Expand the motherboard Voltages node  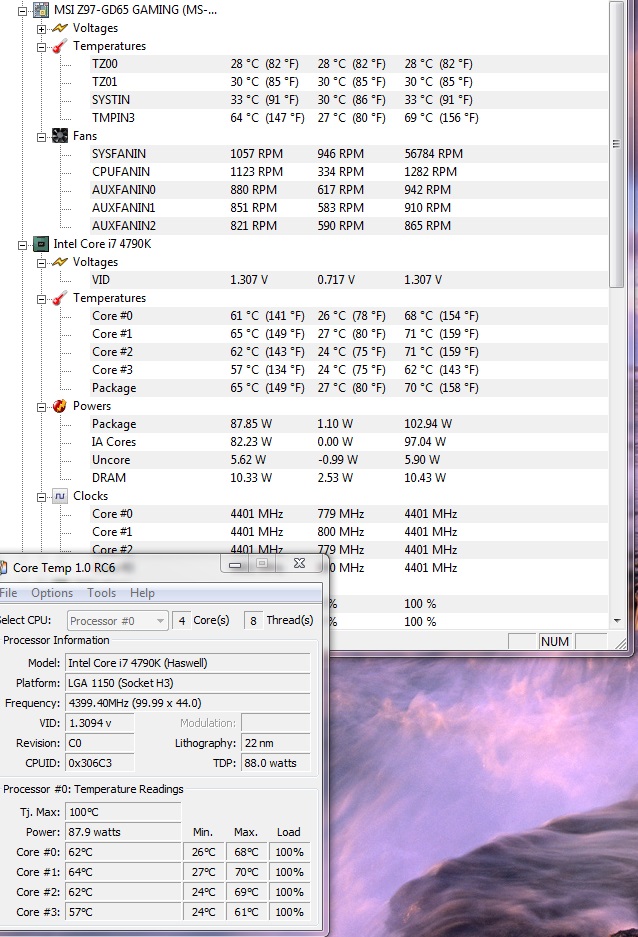pos(41,29)
